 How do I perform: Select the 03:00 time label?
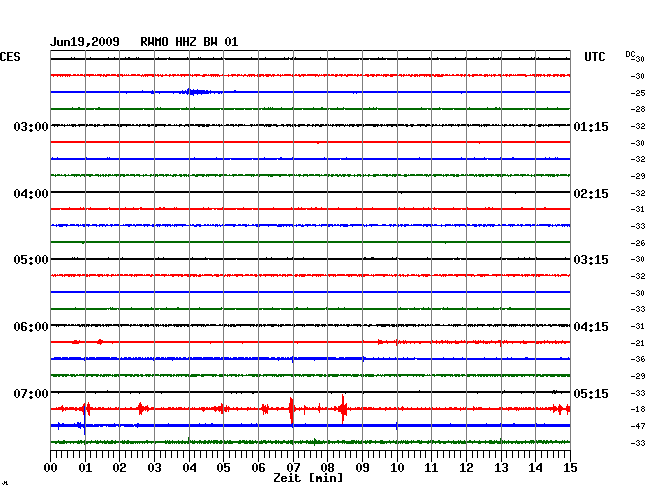pyautogui.click(x=31, y=126)
